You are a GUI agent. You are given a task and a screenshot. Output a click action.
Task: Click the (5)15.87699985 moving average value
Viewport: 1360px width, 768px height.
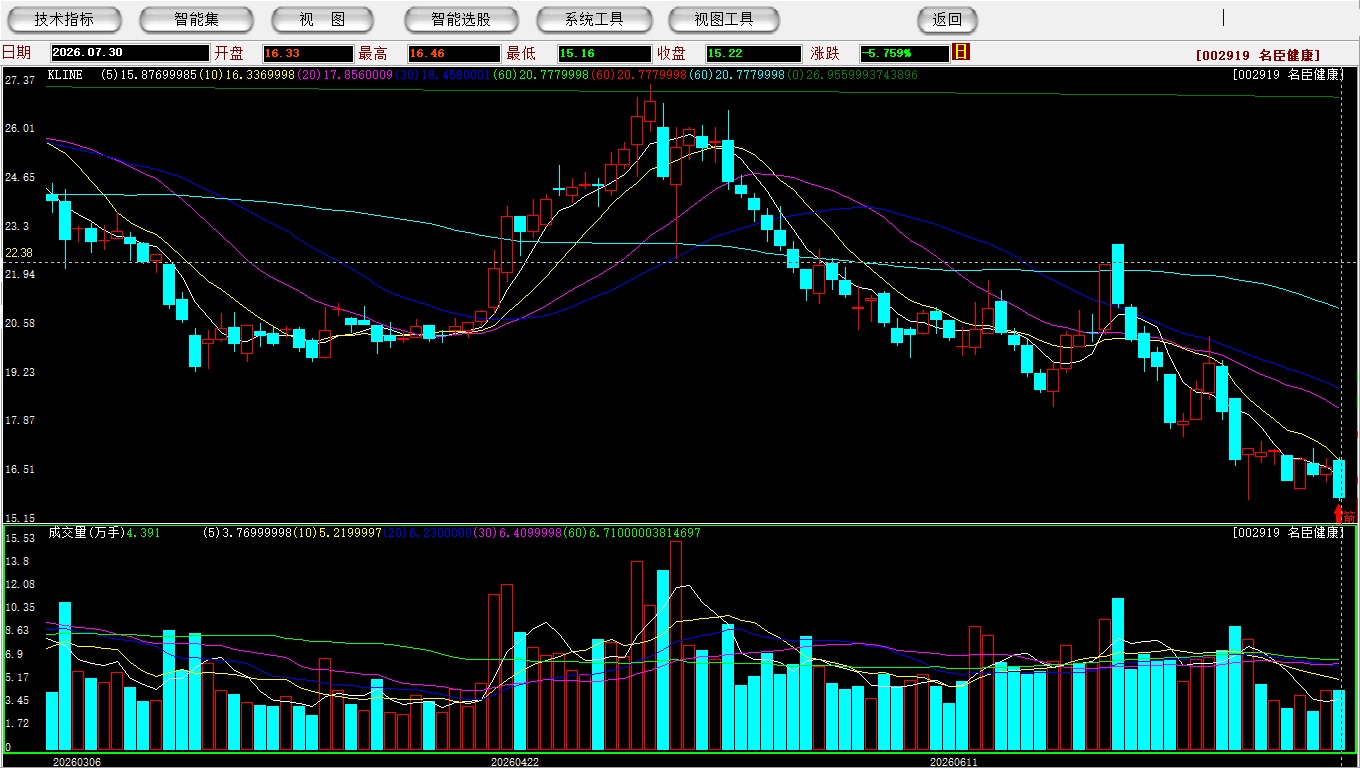[x=148, y=75]
